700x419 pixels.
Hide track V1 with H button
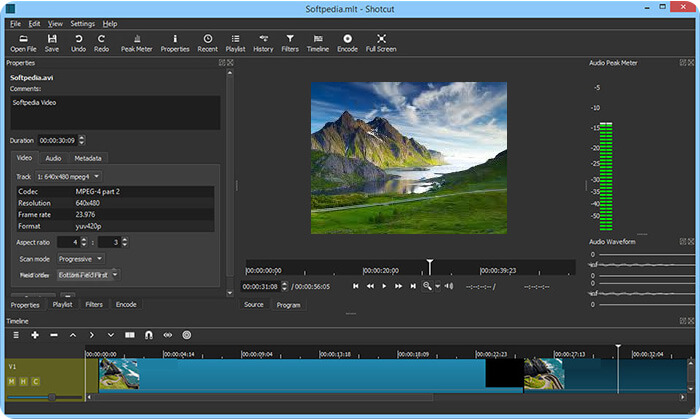pyautogui.click(x=24, y=382)
